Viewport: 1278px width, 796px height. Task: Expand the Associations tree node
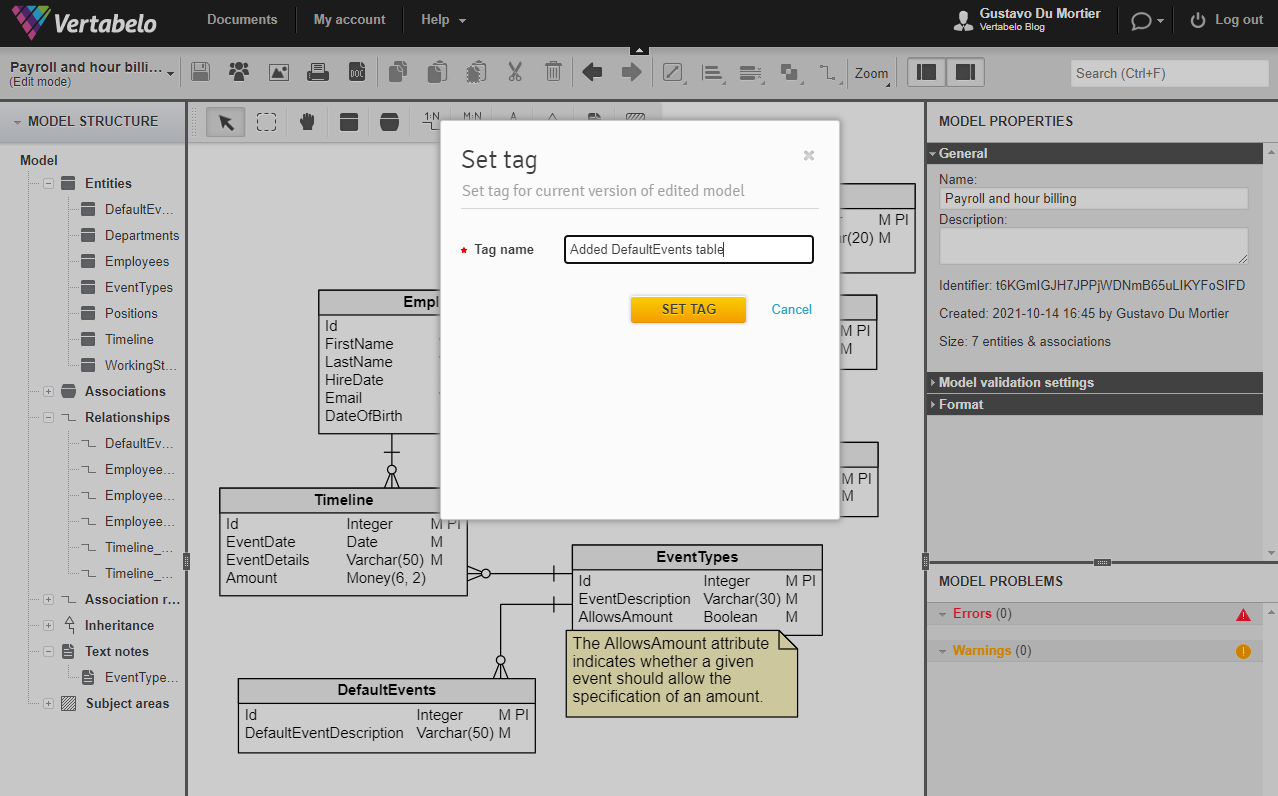tap(48, 392)
